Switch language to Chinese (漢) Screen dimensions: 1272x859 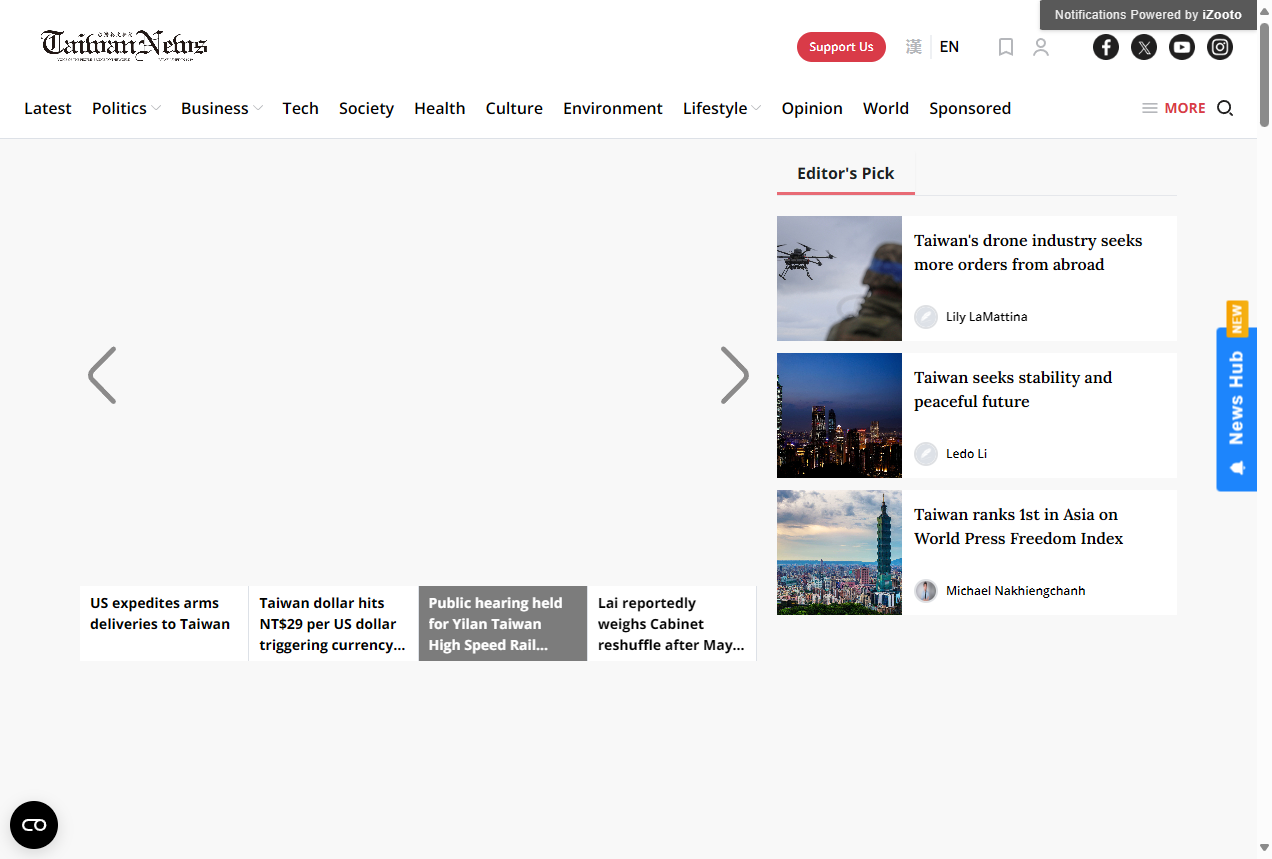tap(913, 47)
